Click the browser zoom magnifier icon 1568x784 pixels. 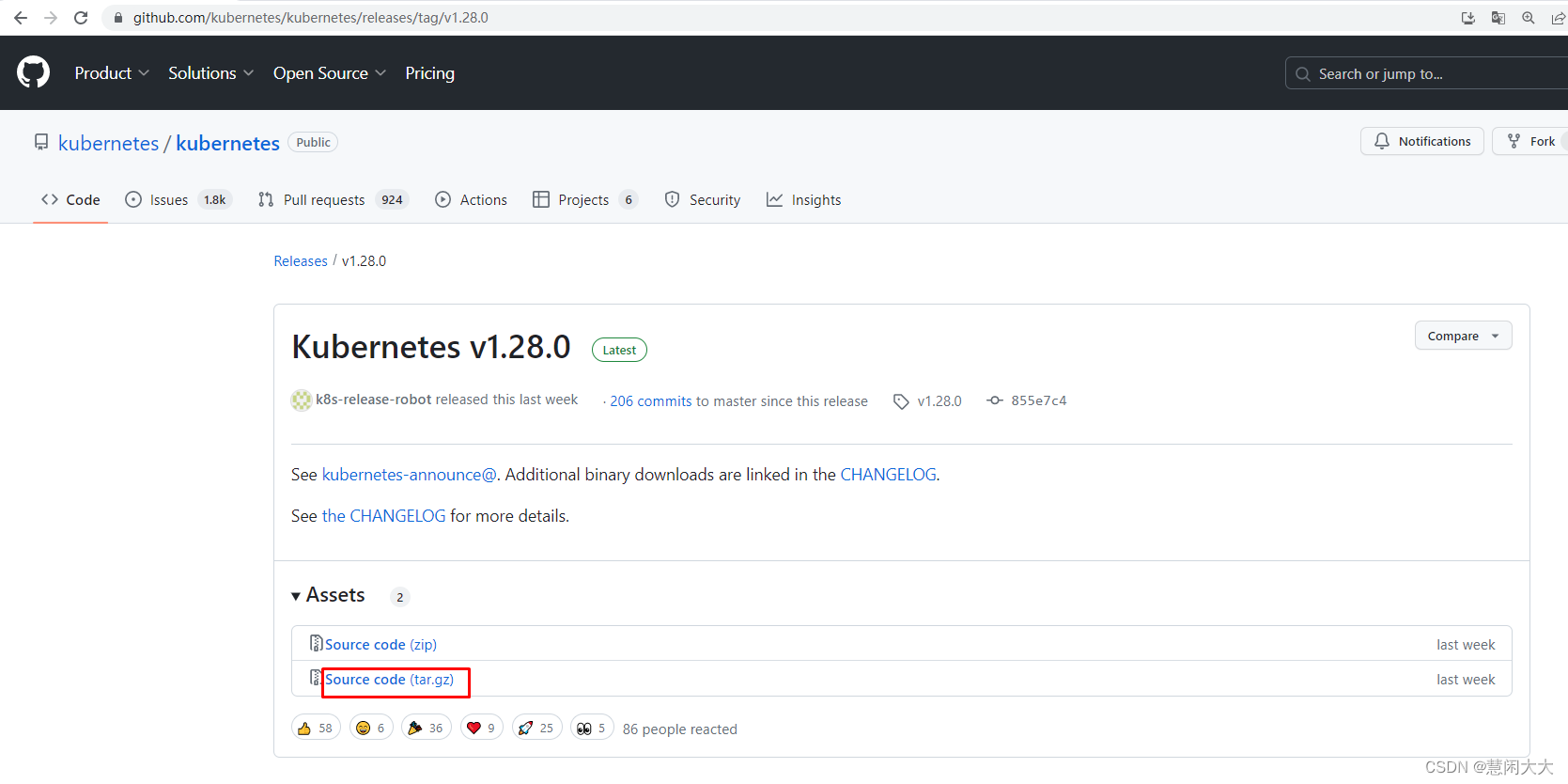click(1529, 18)
